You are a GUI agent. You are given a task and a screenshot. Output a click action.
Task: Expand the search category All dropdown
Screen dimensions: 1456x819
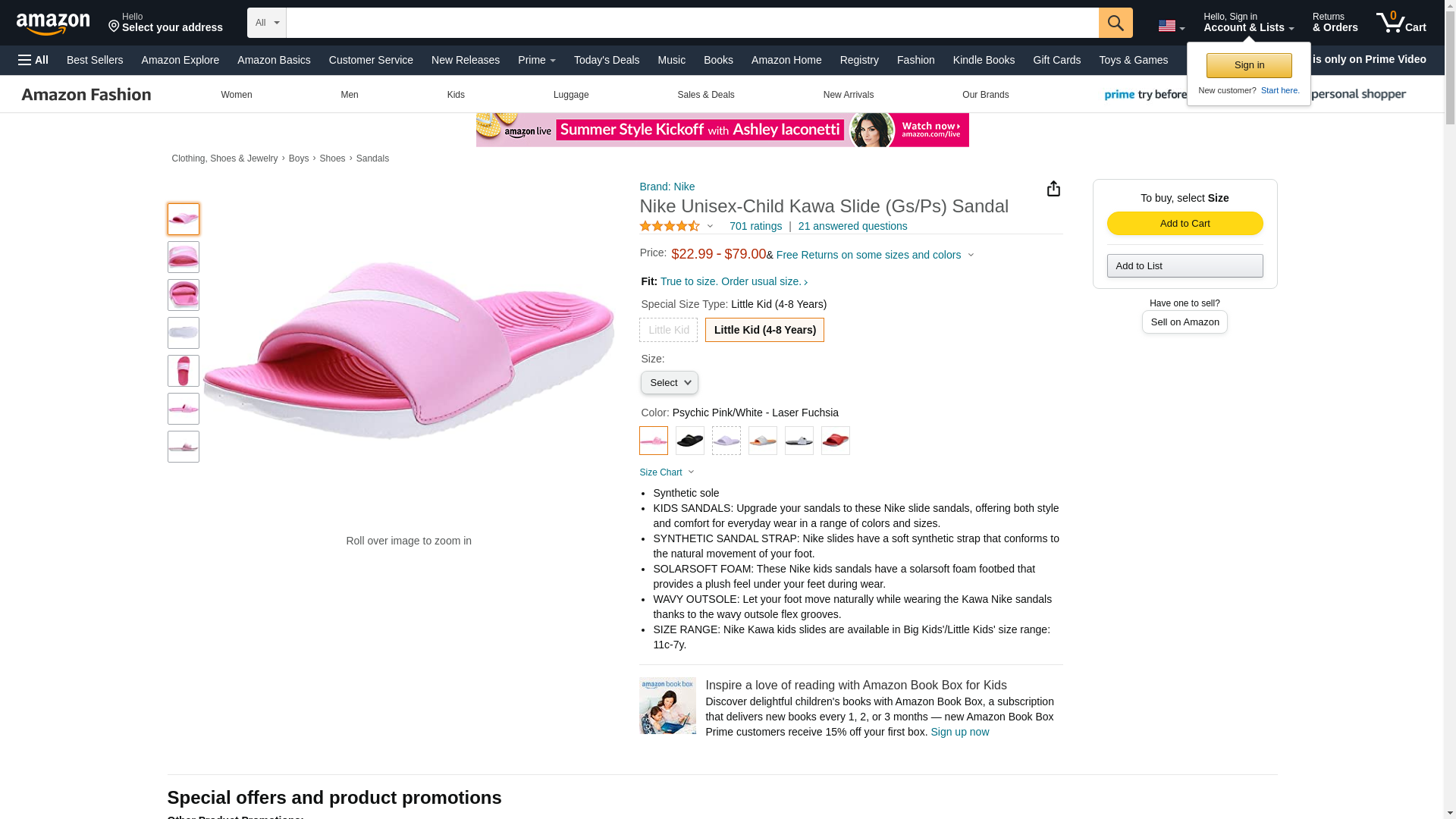267,23
